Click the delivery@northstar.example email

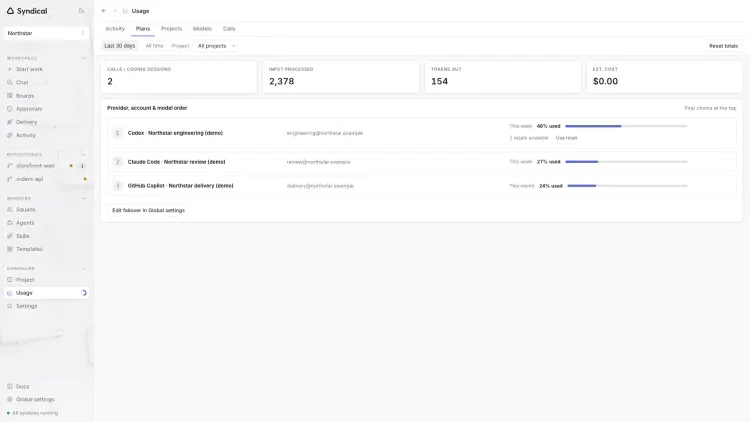(x=320, y=186)
